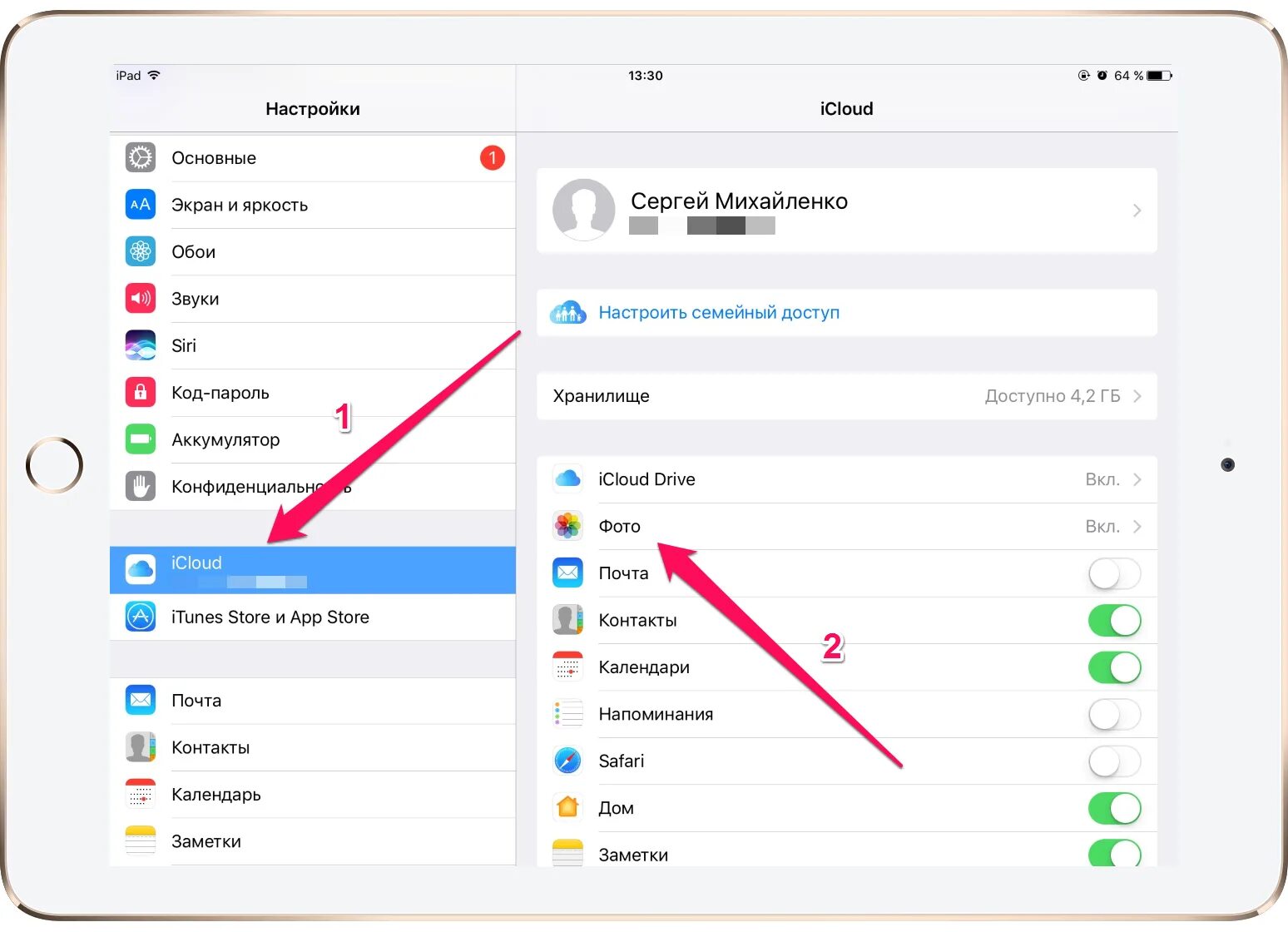Viewport: 1288px width, 932px height.
Task: Turn off Календари iCloud switch
Action: [1115, 667]
